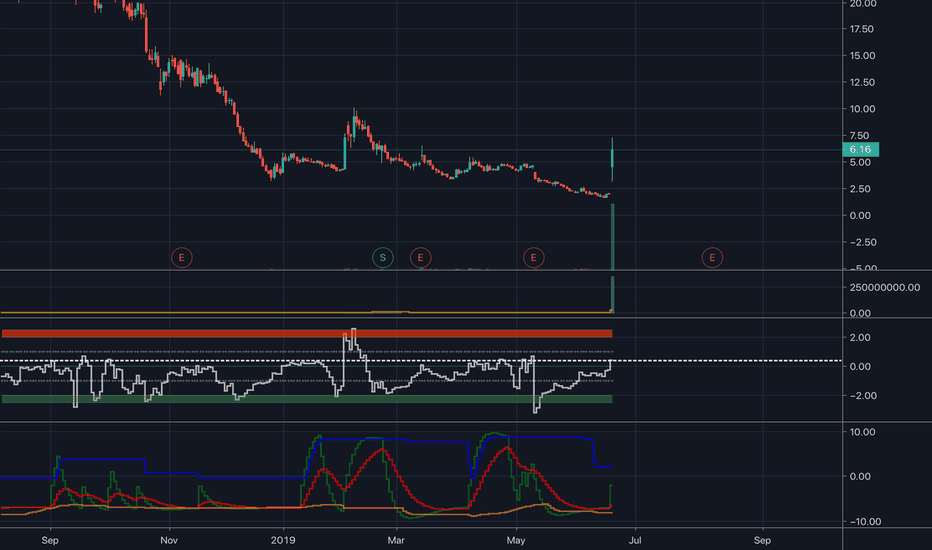The height and width of the screenshot is (550, 932).
Task: Select the 12.50 price axis label
Action: tap(862, 83)
